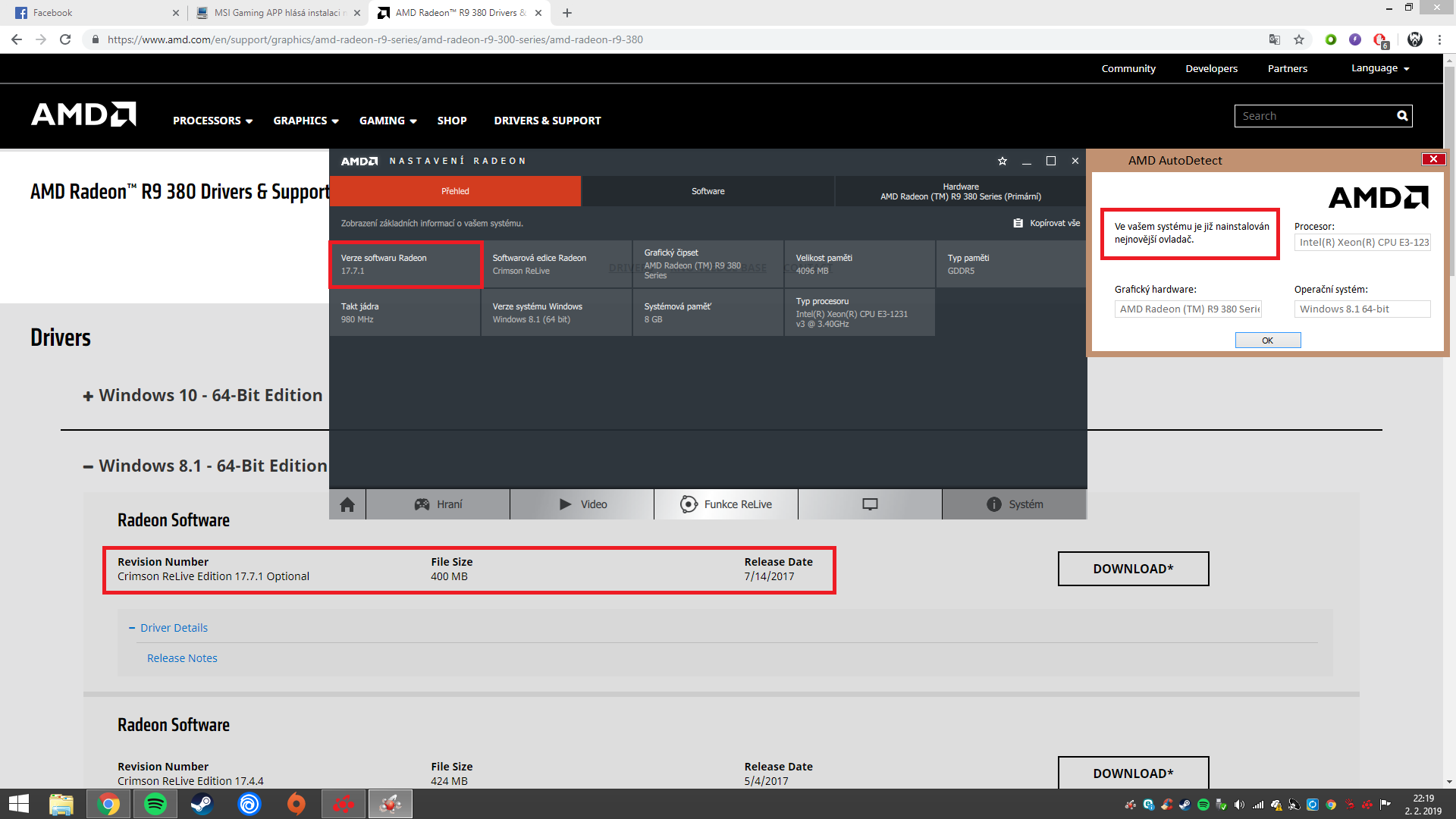The image size is (1456, 819).
Task: Click the green ring extension icon
Action: [1331, 39]
